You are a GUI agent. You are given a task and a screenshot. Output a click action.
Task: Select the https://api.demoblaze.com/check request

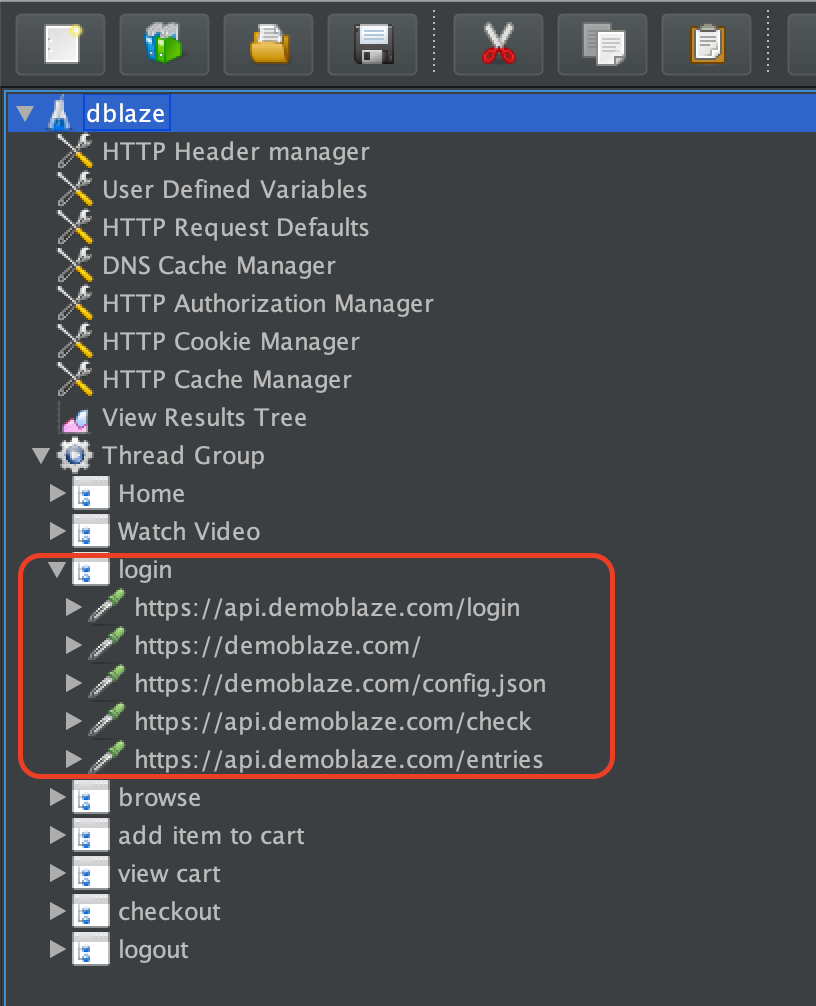[333, 721]
